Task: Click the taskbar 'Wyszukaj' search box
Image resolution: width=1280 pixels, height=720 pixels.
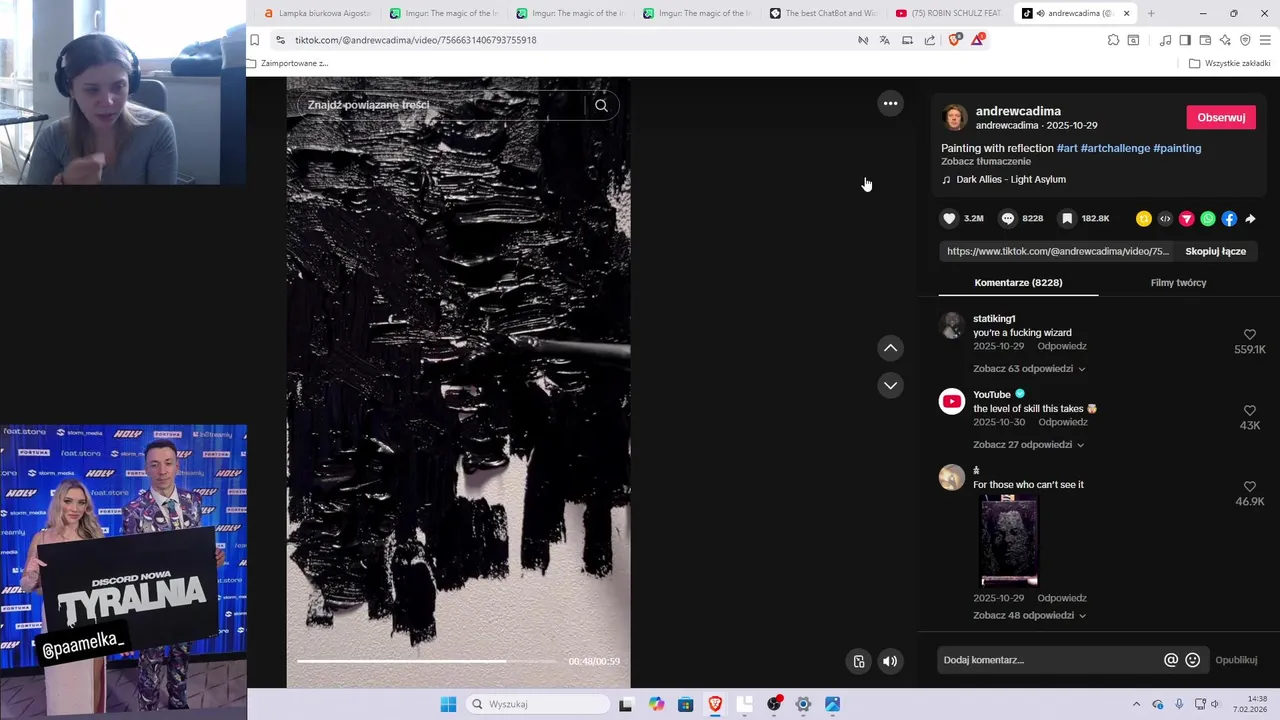Action: pyautogui.click(x=538, y=704)
